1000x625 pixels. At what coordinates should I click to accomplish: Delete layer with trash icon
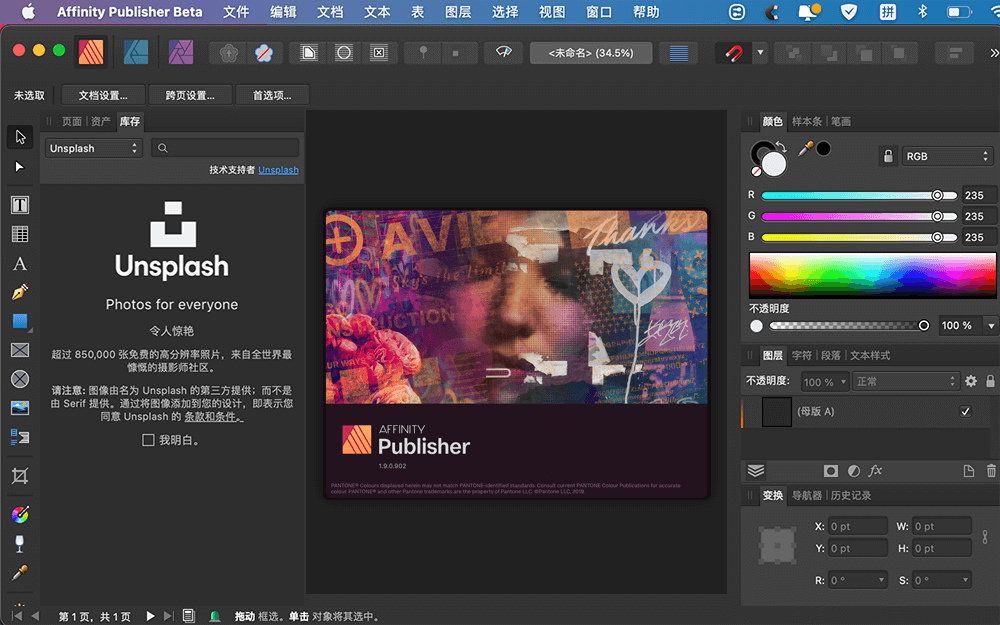991,471
